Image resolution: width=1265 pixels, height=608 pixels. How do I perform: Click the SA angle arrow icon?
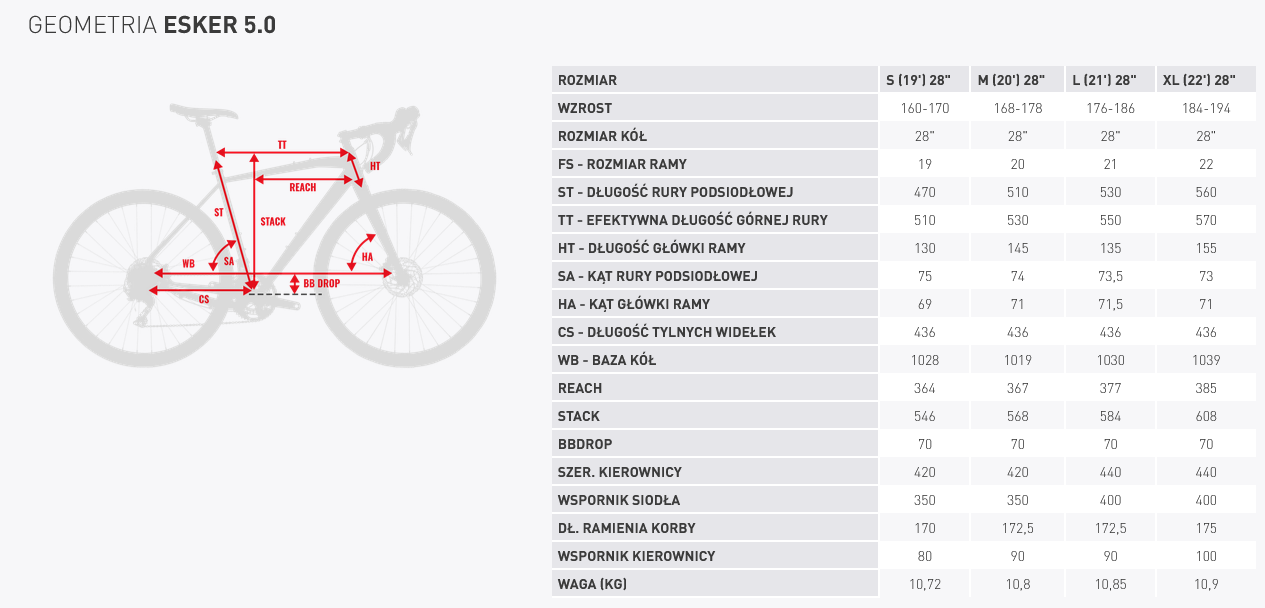222,256
